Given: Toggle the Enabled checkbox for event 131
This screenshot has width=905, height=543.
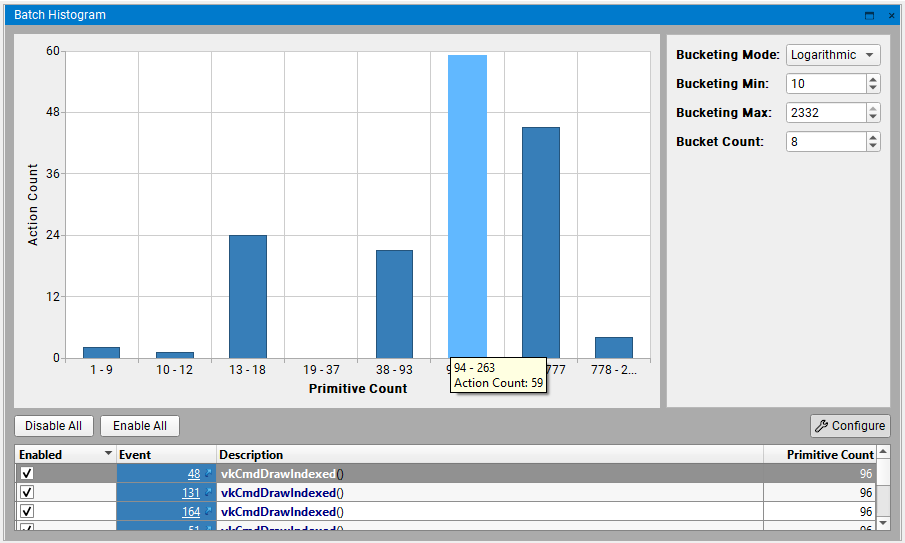Looking at the screenshot, I should (27, 493).
